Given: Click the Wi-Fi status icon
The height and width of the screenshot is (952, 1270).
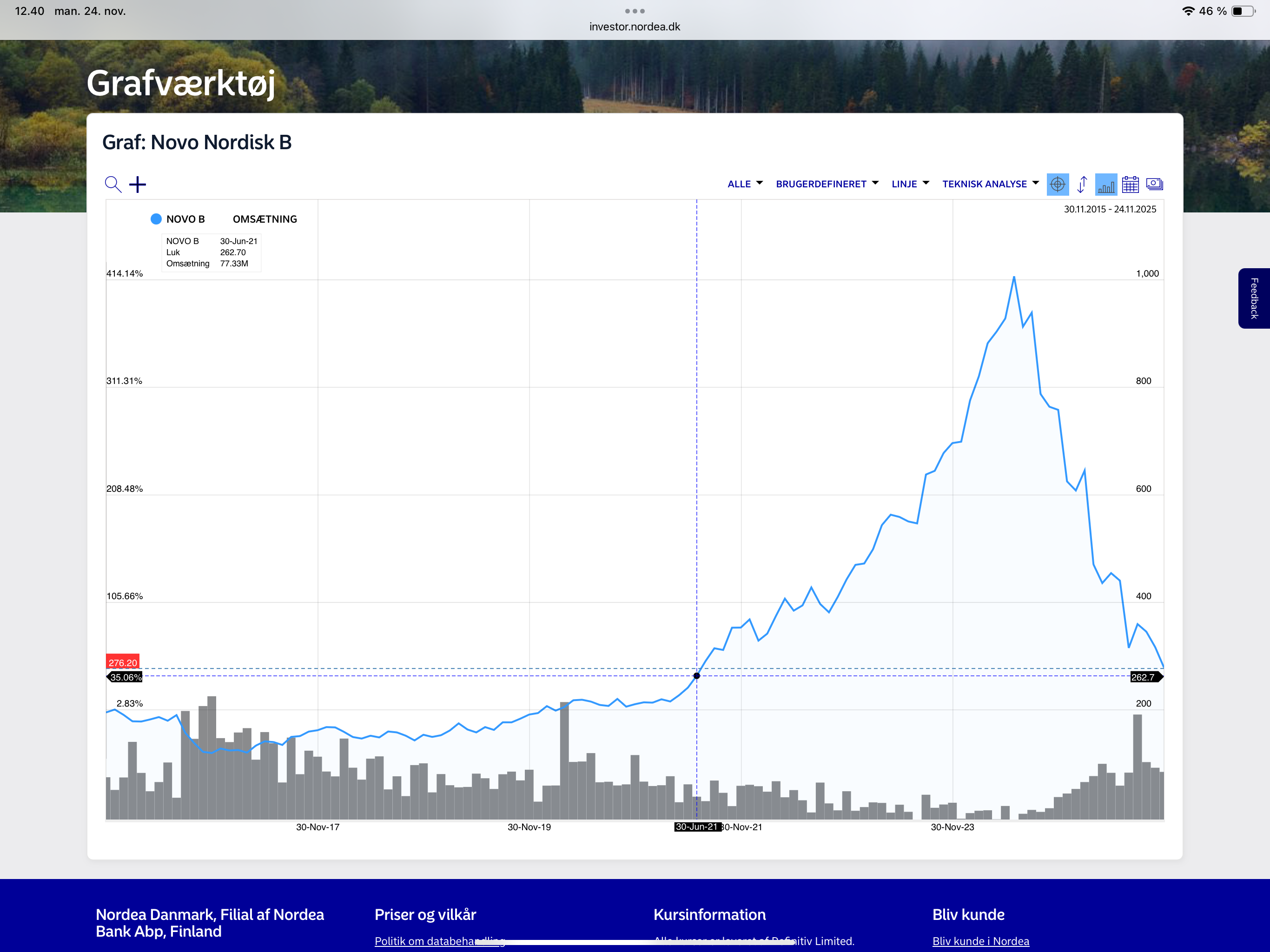Looking at the screenshot, I should point(1188,11).
